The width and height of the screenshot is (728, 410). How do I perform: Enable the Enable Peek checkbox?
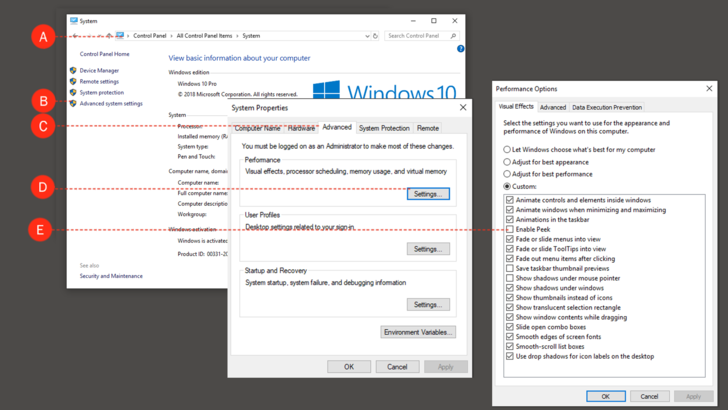point(510,229)
